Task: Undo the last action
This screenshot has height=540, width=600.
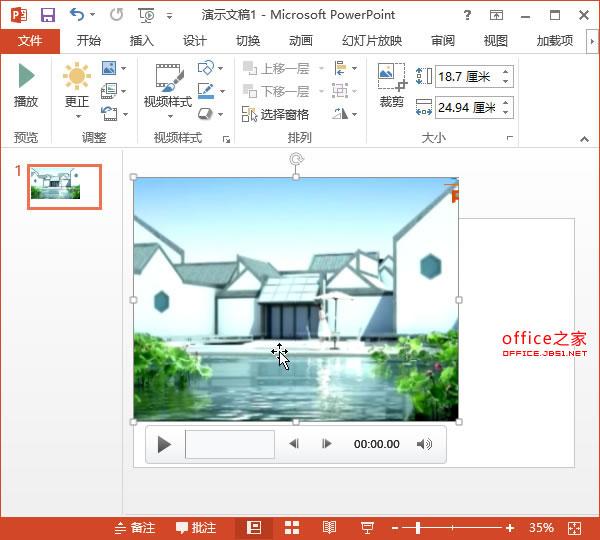Action: coord(77,15)
